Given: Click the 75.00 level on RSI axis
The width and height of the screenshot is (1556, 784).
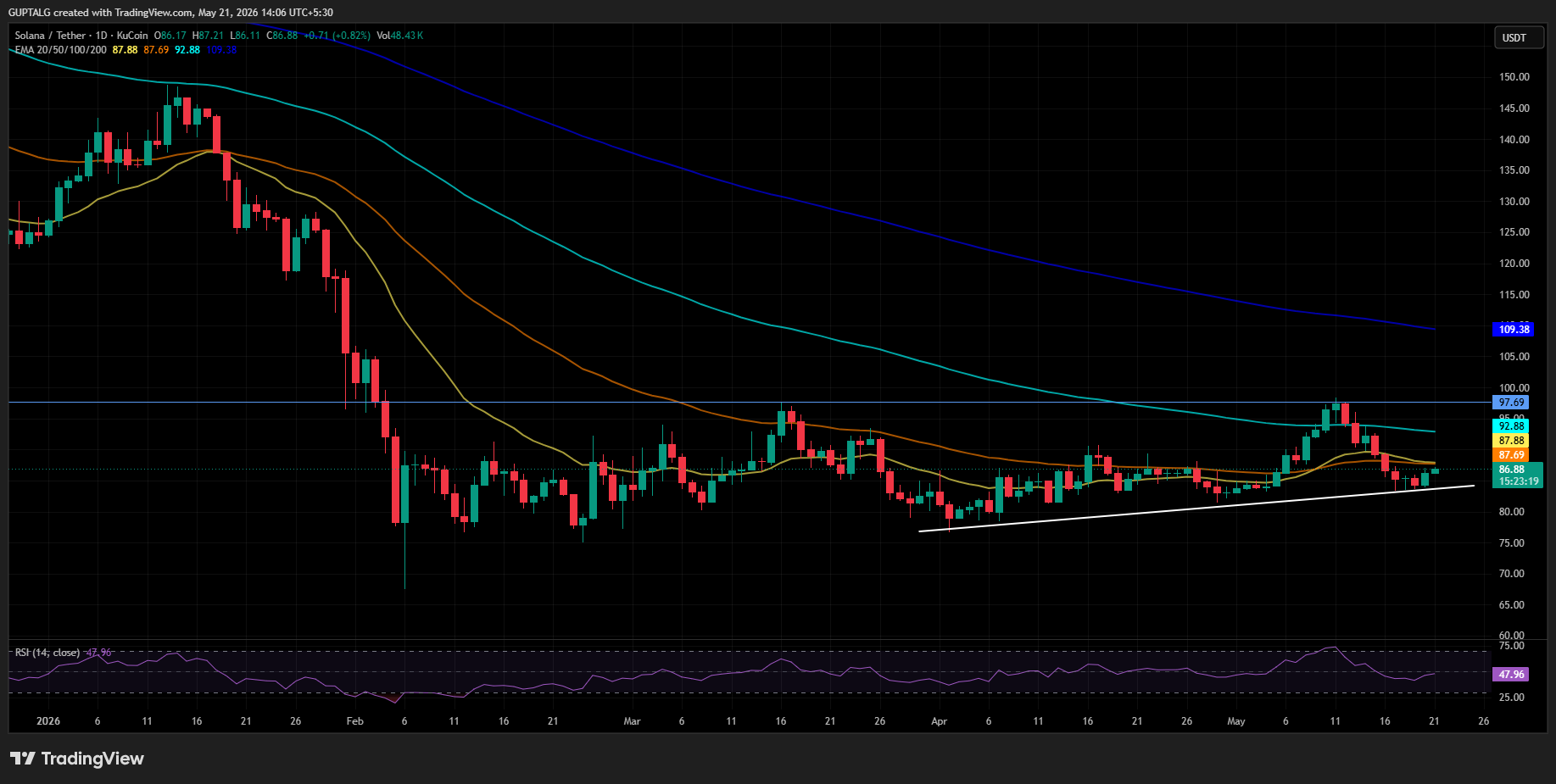Looking at the screenshot, I should pos(1512,646).
